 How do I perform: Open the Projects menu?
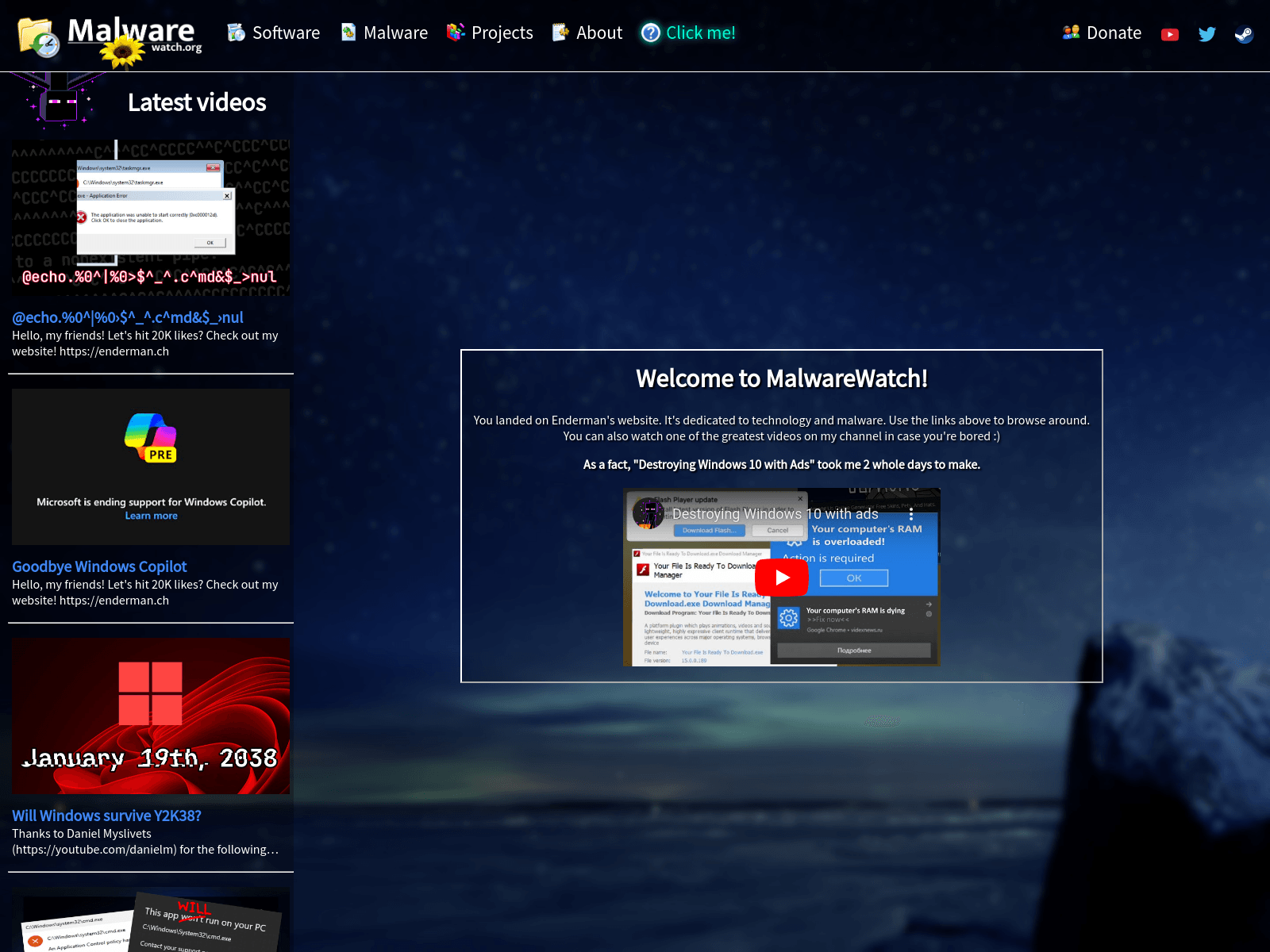[491, 33]
